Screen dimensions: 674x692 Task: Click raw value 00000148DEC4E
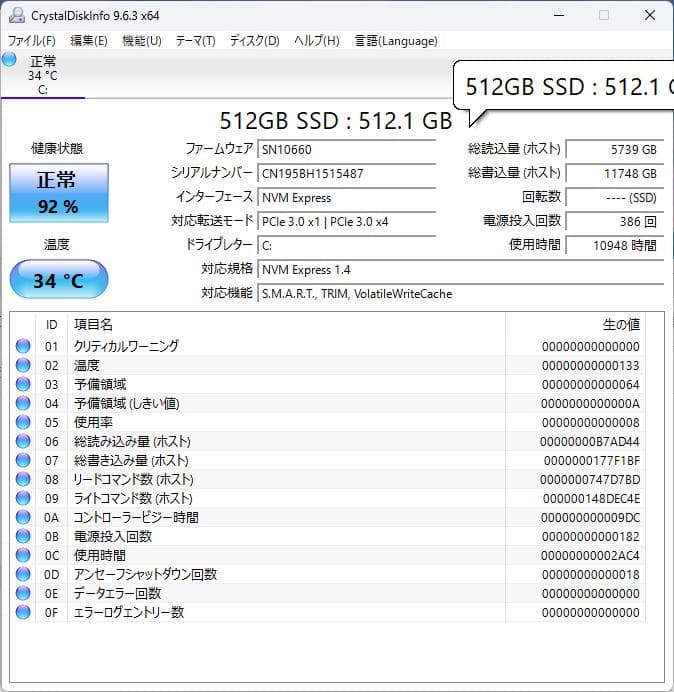point(591,499)
